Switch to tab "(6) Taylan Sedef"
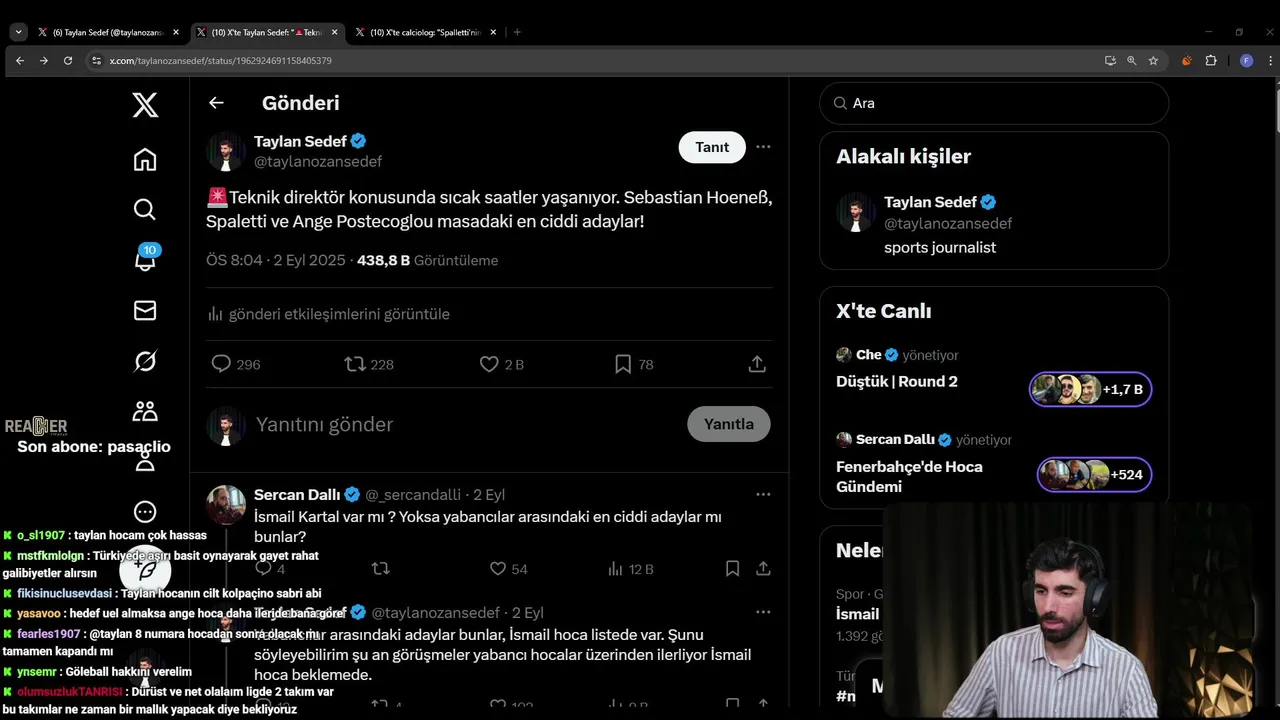1280x720 pixels. 108,32
